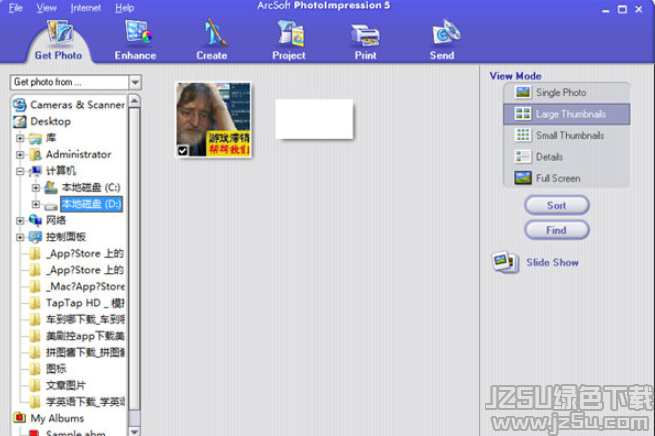Click folder tree scrollbar down arrow
The image size is (655, 436).
[x=134, y=431]
